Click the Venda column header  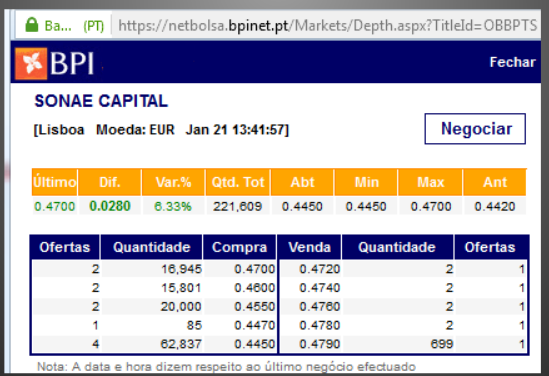point(310,247)
